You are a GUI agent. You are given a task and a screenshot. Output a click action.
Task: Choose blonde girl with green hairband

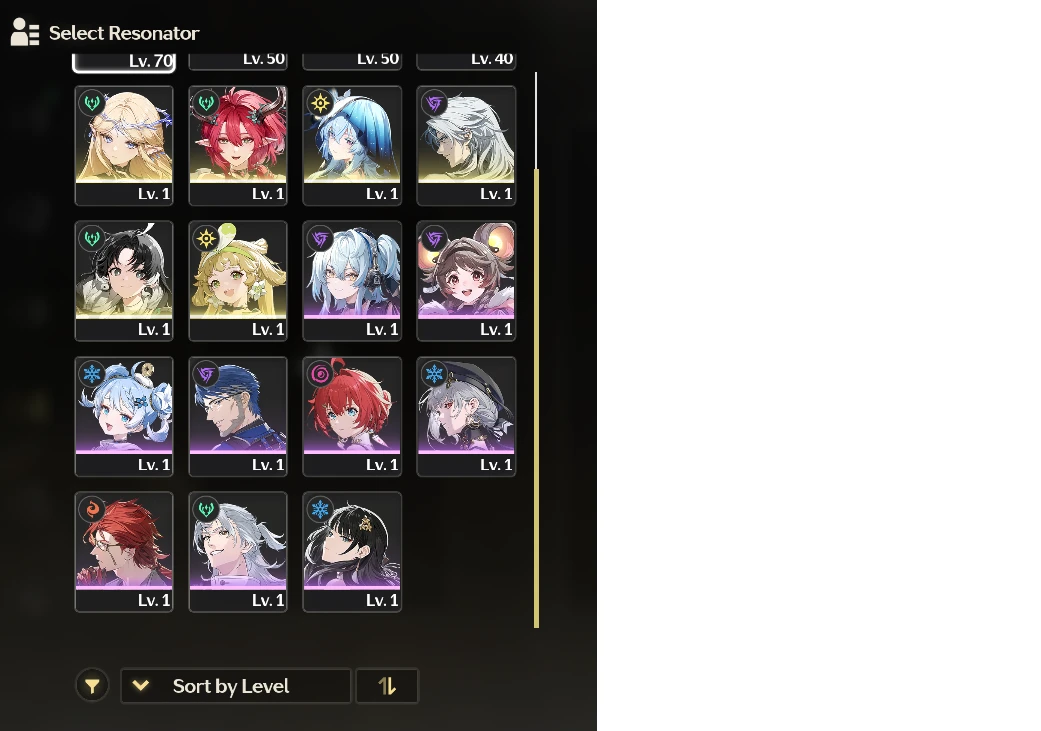pyautogui.click(x=238, y=281)
